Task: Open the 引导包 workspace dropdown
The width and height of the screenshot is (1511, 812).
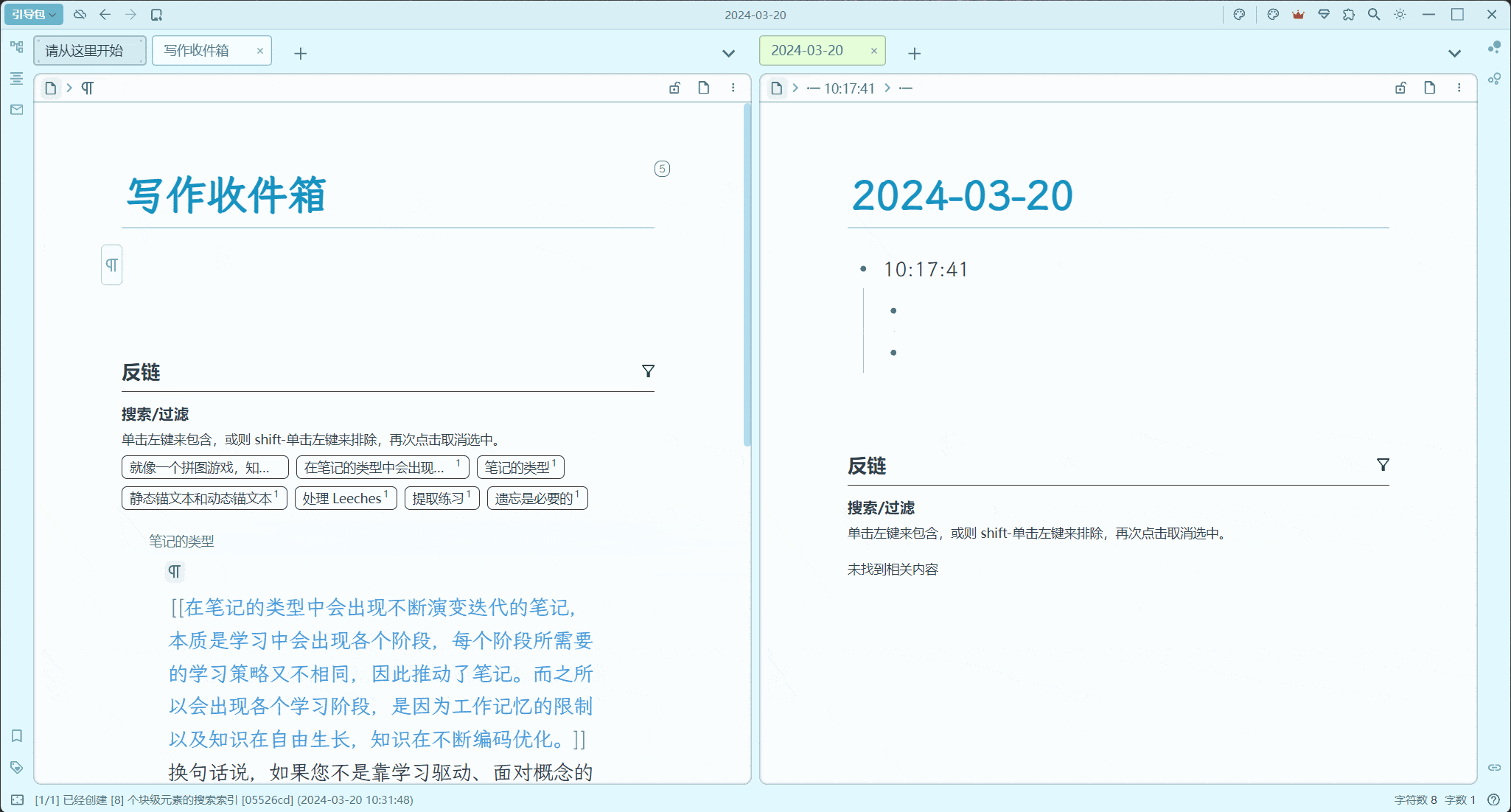Action: [x=32, y=14]
